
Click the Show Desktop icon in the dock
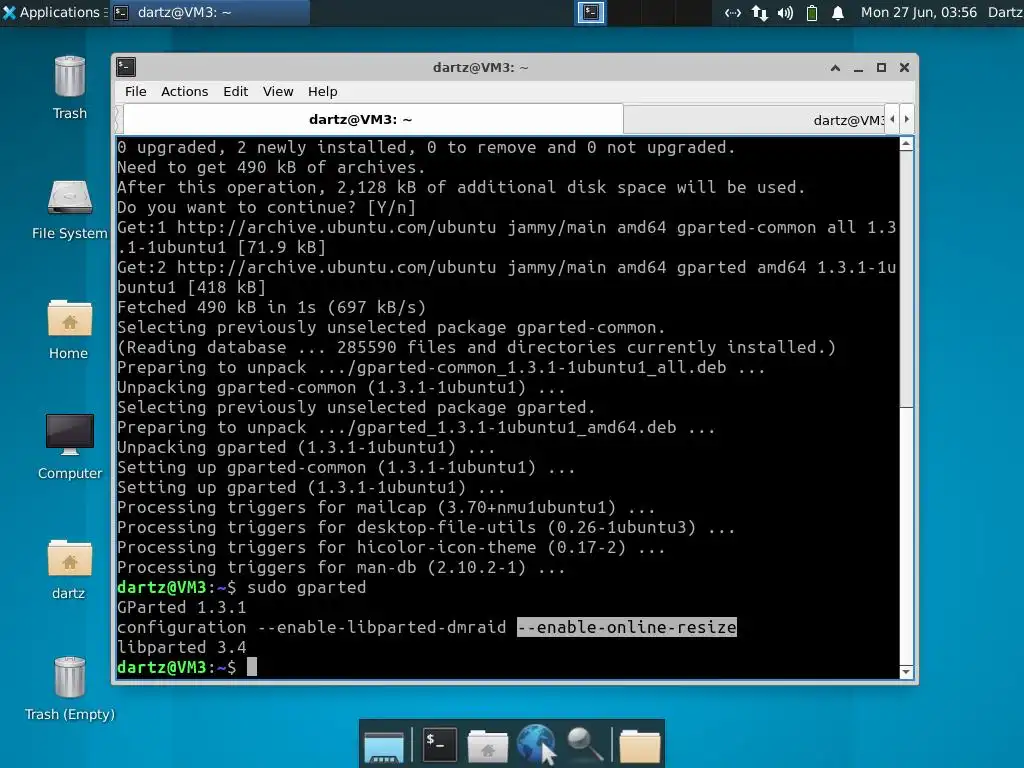384,746
